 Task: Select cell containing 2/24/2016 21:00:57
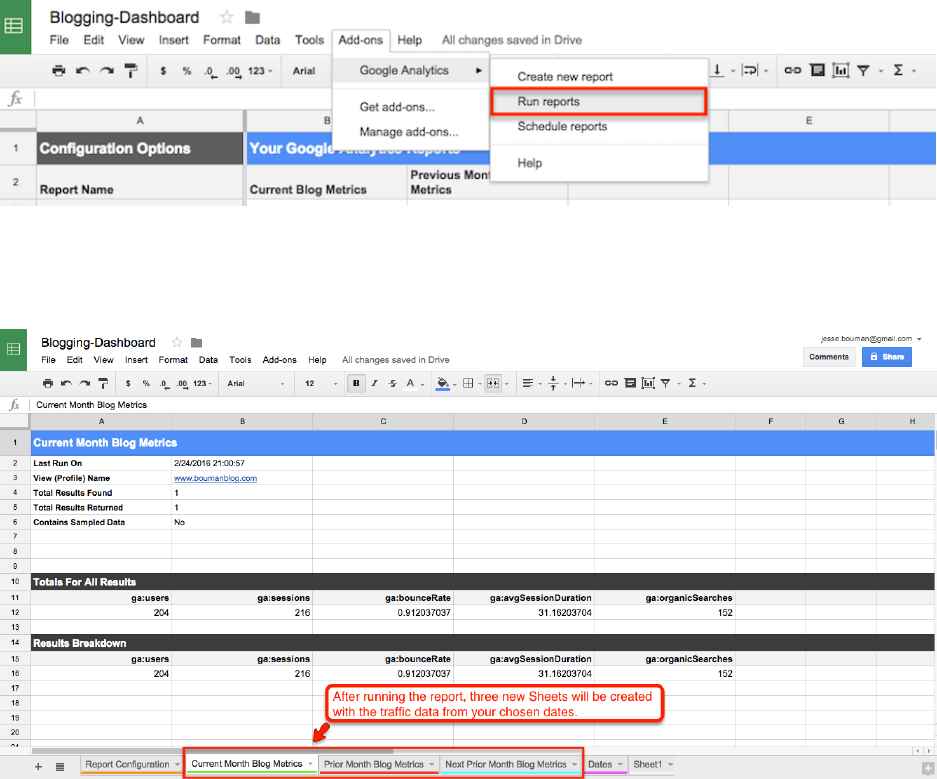(x=241, y=463)
